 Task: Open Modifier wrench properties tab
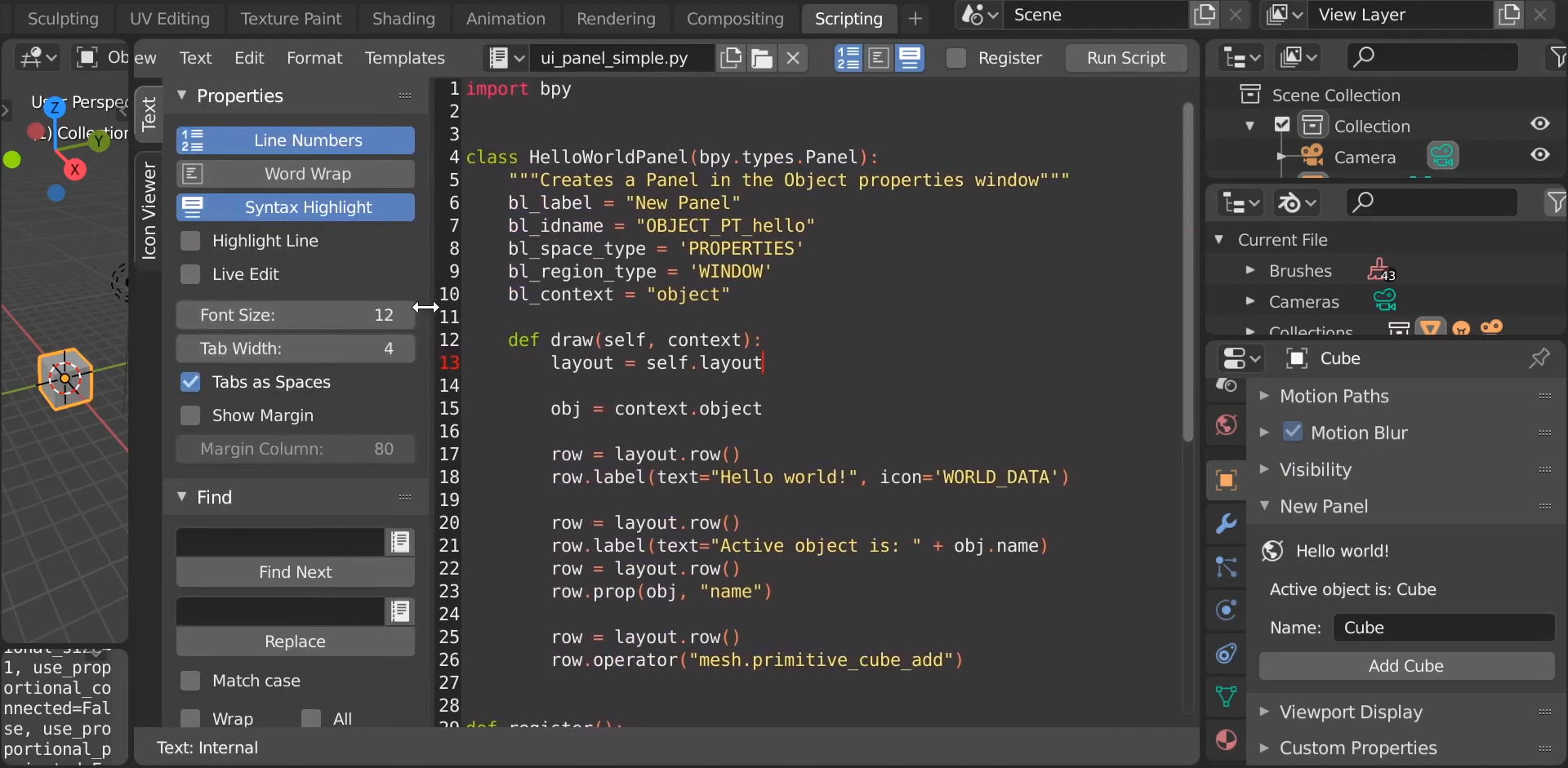coord(1226,524)
